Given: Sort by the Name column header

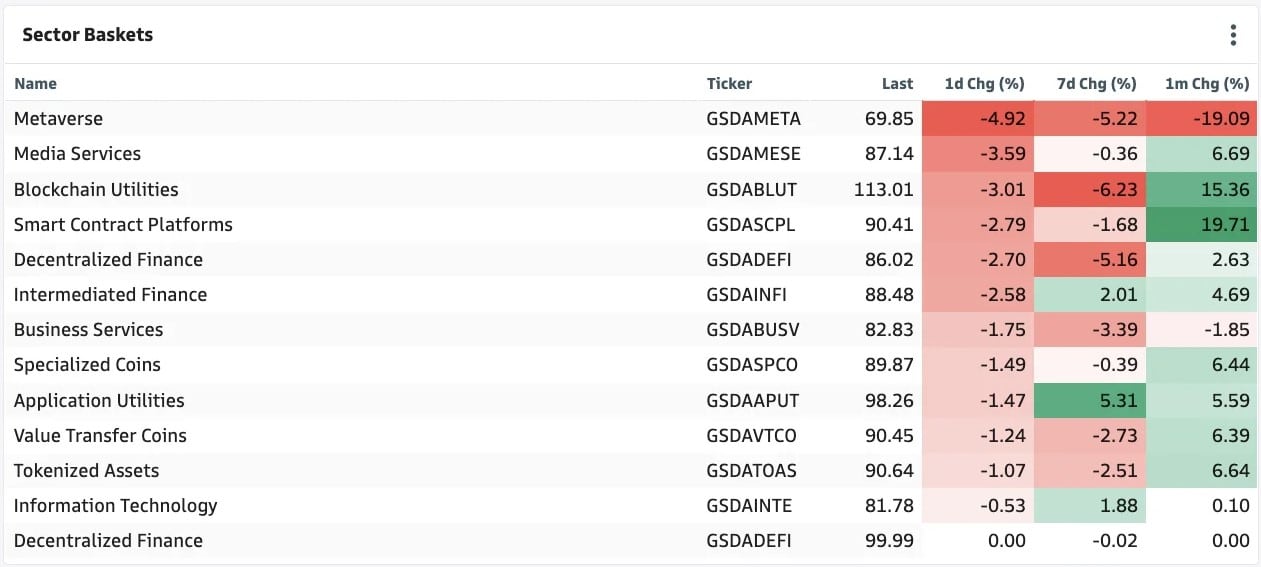Looking at the screenshot, I should pyautogui.click(x=36, y=84).
